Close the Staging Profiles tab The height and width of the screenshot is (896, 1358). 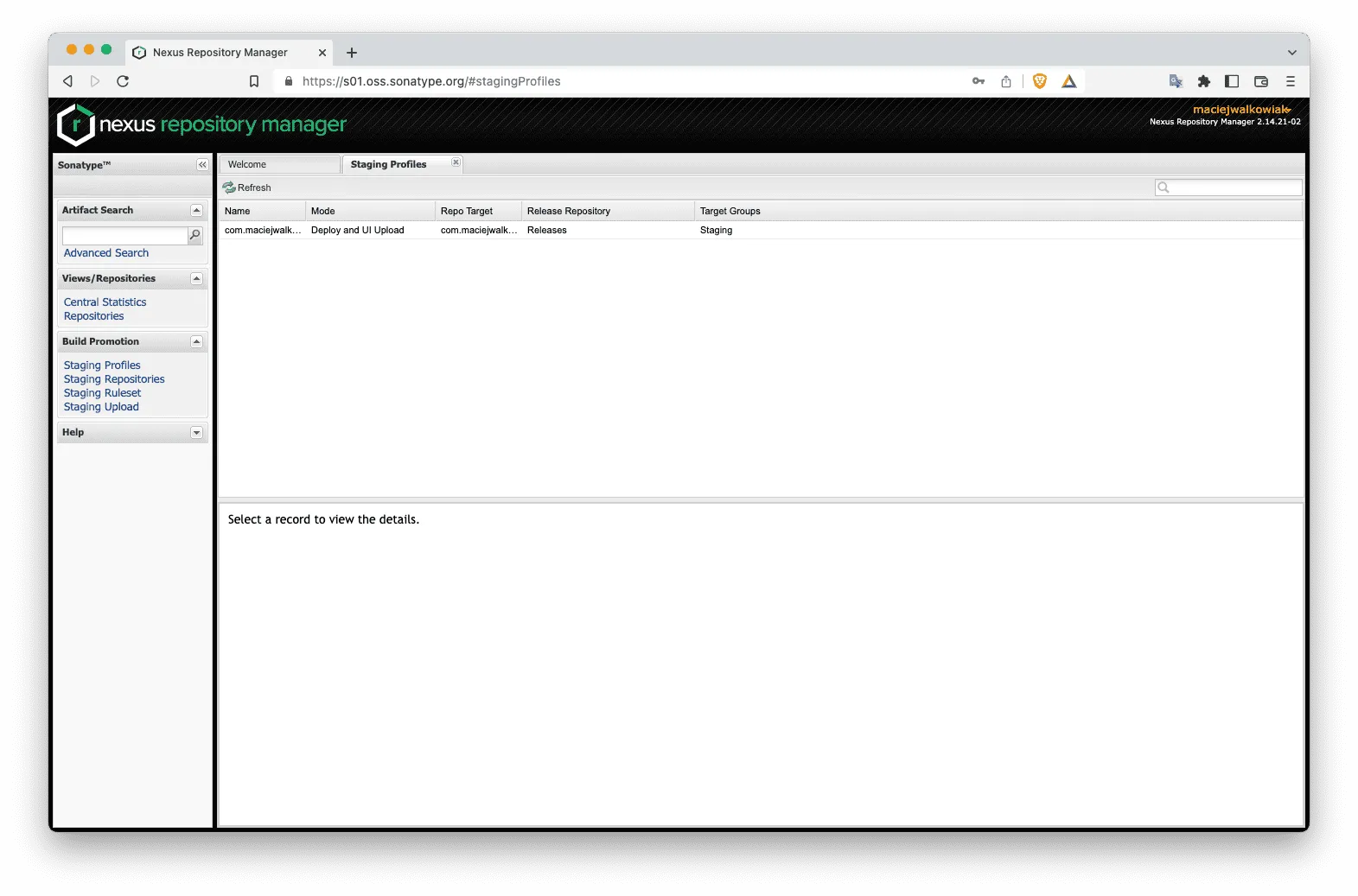456,162
